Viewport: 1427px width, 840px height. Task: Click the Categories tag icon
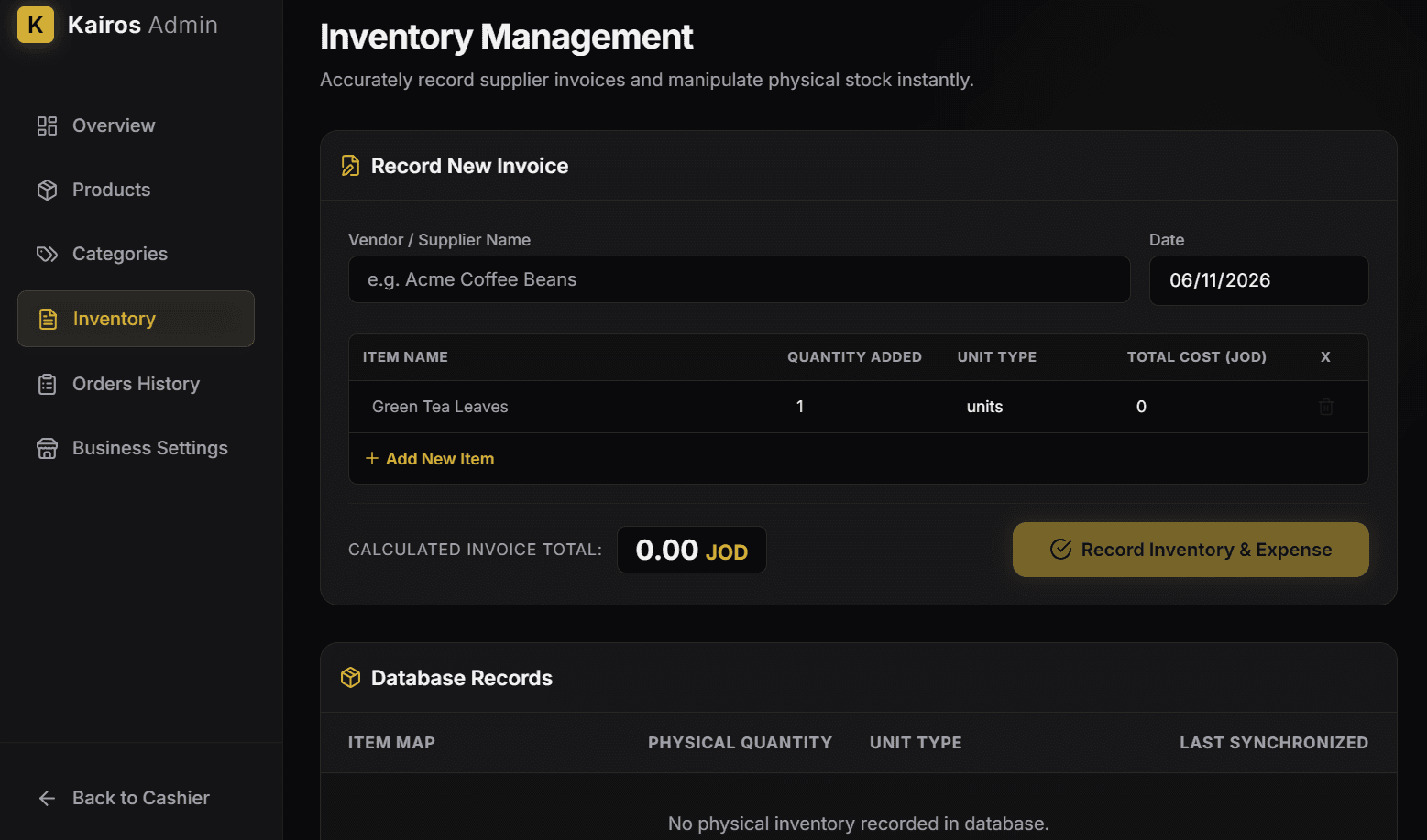pos(47,254)
